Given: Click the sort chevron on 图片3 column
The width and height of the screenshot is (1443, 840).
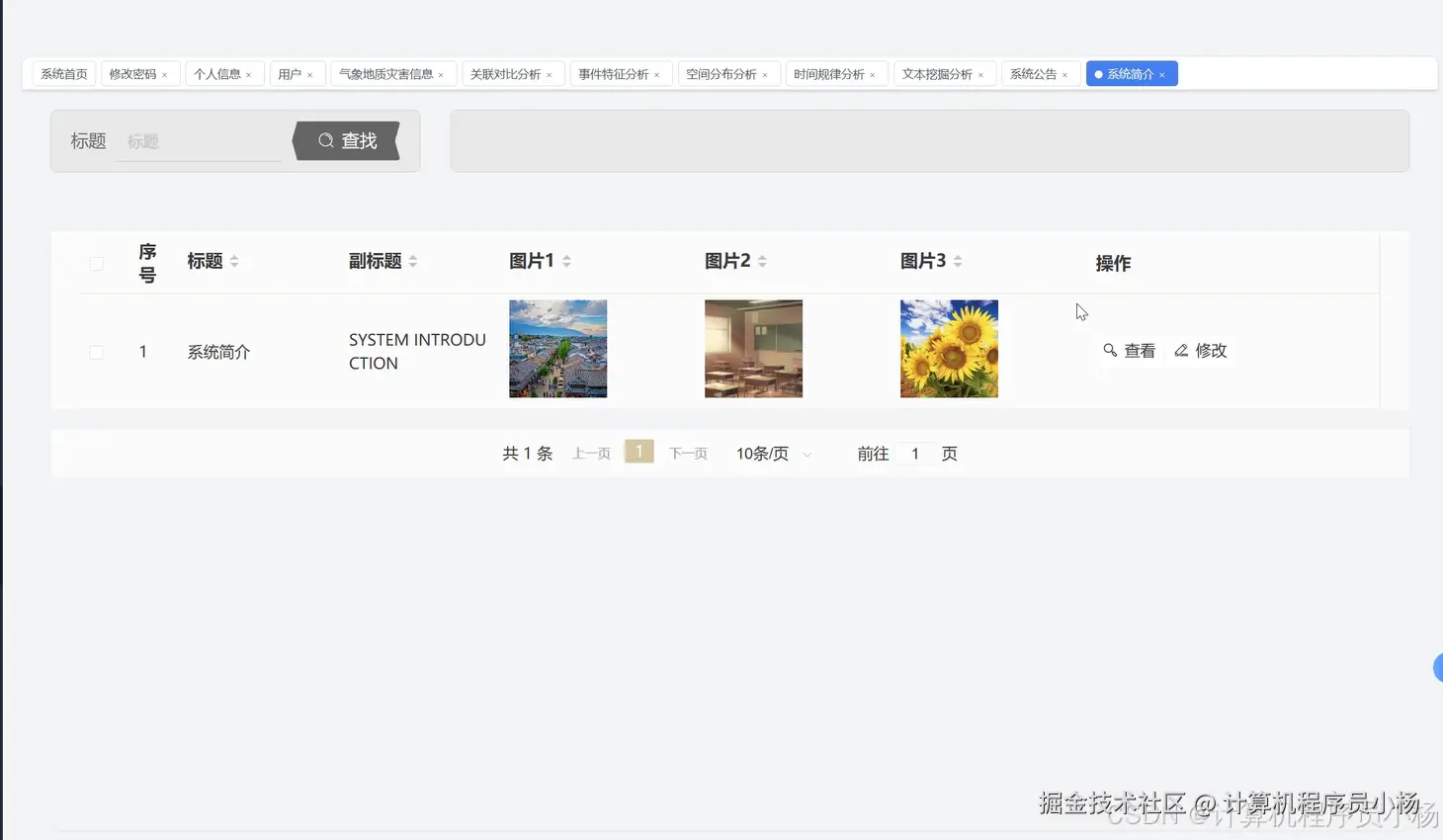Looking at the screenshot, I should [x=960, y=260].
